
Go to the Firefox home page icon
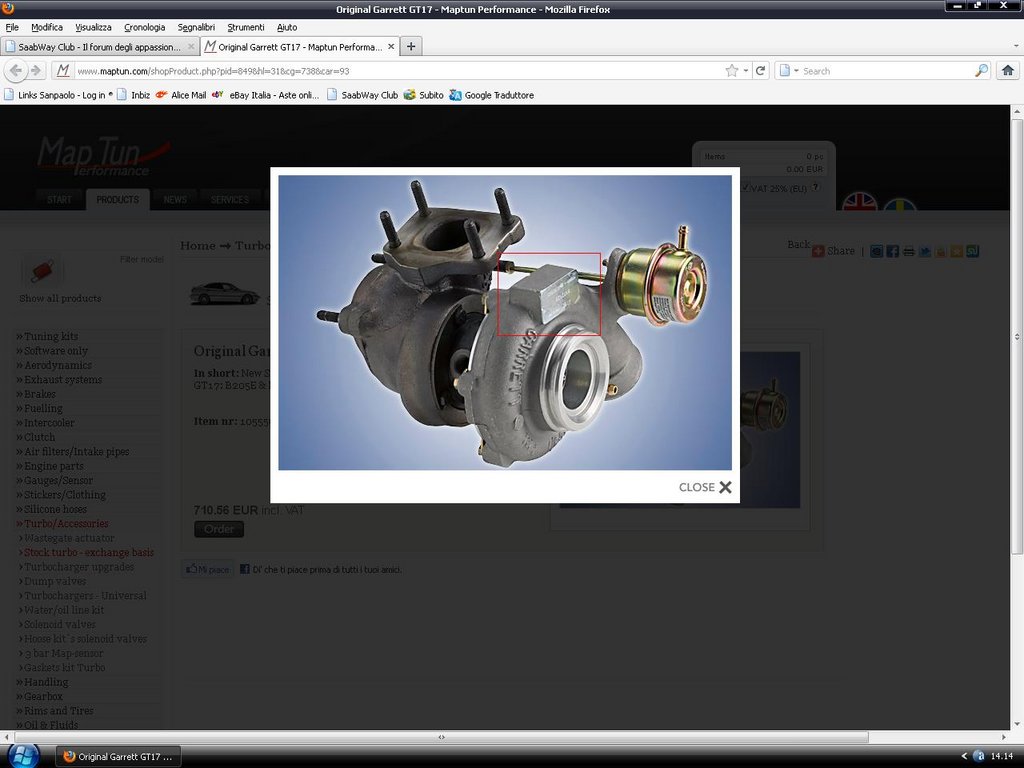click(1007, 70)
